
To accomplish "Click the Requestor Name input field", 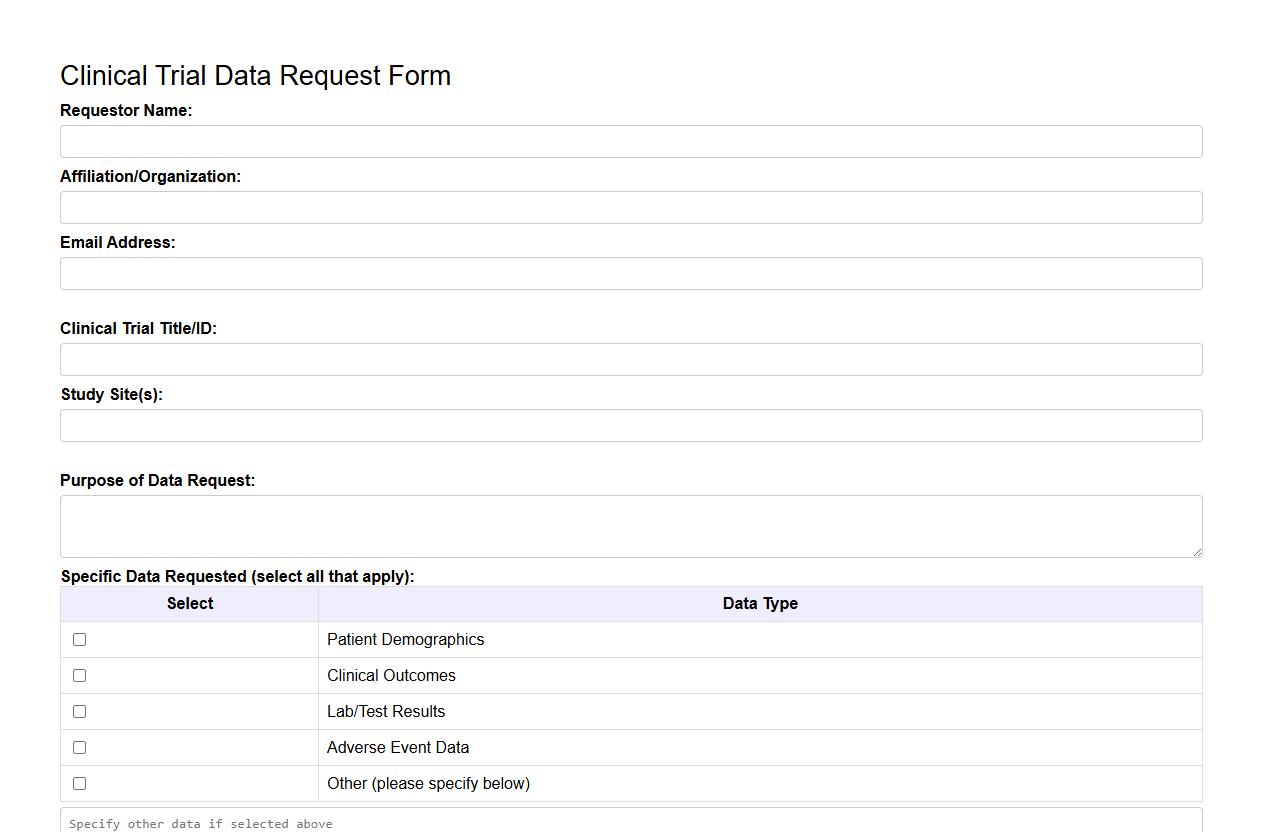I will click(x=631, y=141).
